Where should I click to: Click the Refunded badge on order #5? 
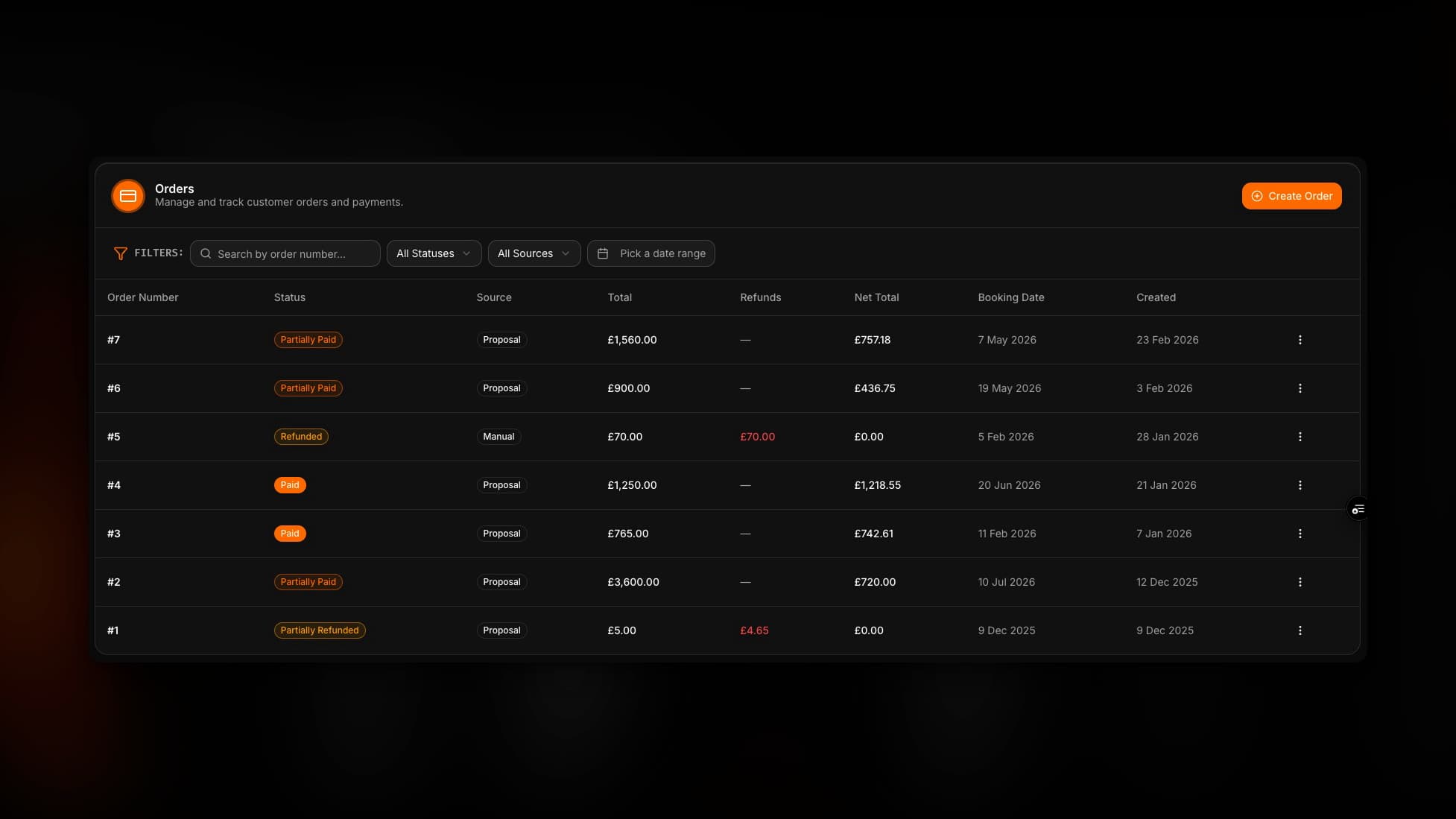(301, 437)
